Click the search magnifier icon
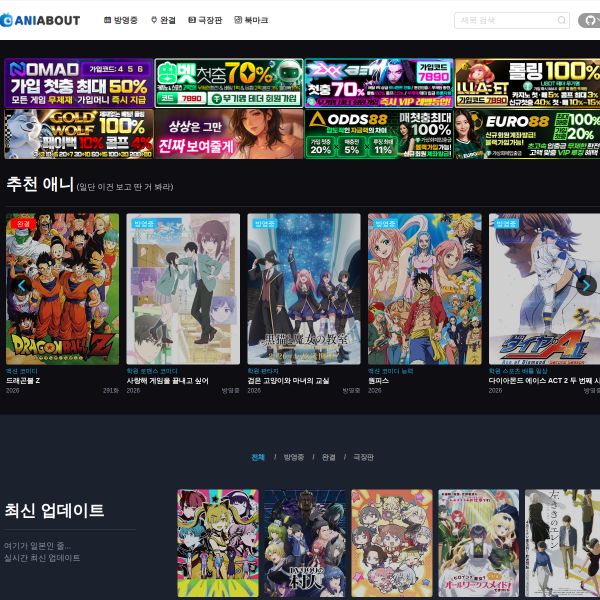Screen dimensions: 600x600 tap(561, 20)
